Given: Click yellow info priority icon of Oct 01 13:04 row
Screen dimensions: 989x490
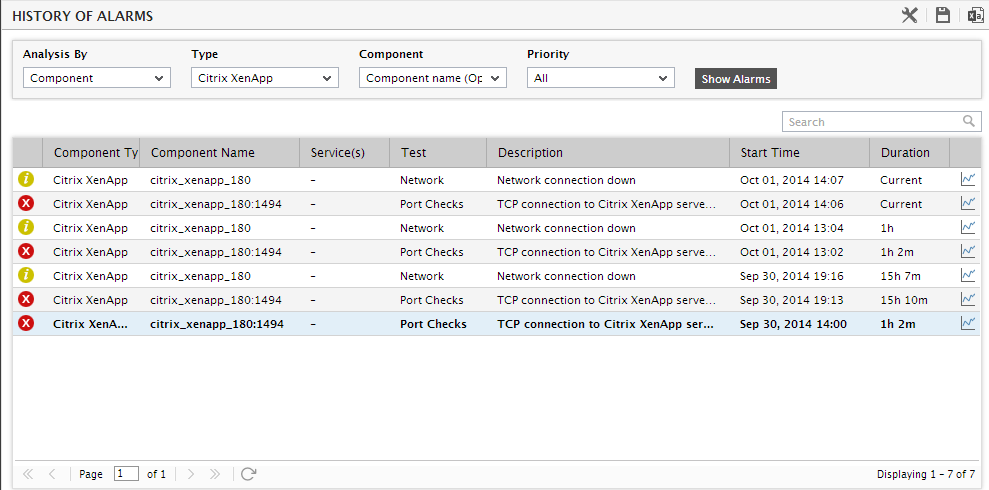Looking at the screenshot, I should coord(26,227).
